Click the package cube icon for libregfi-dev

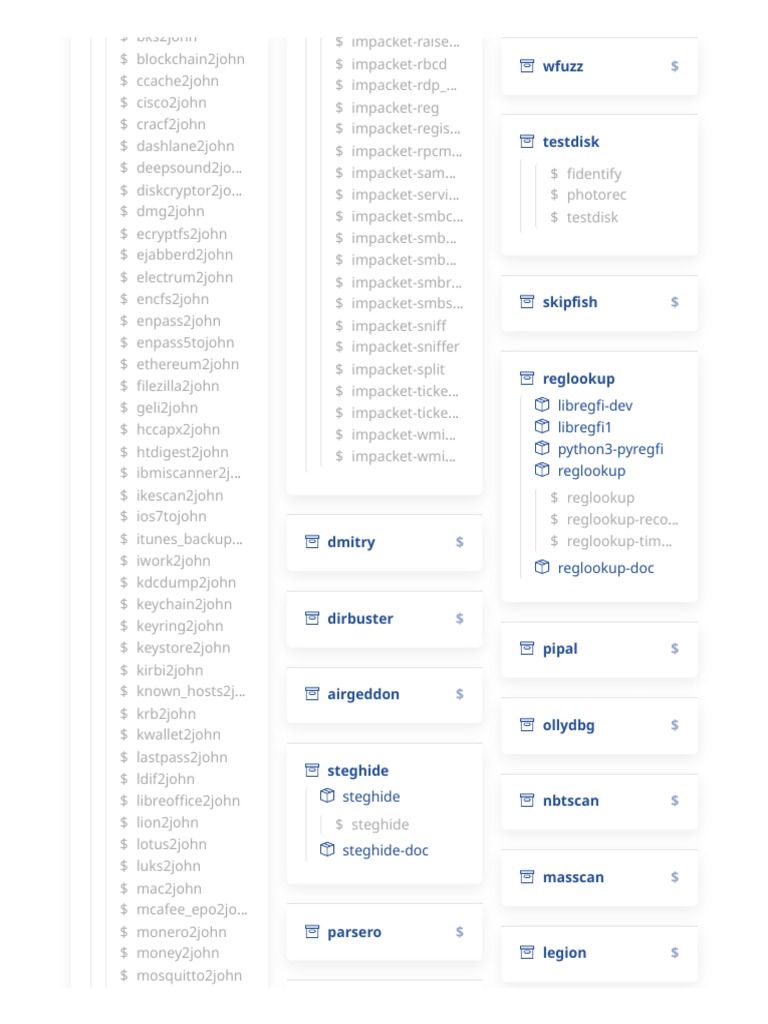[542, 405]
